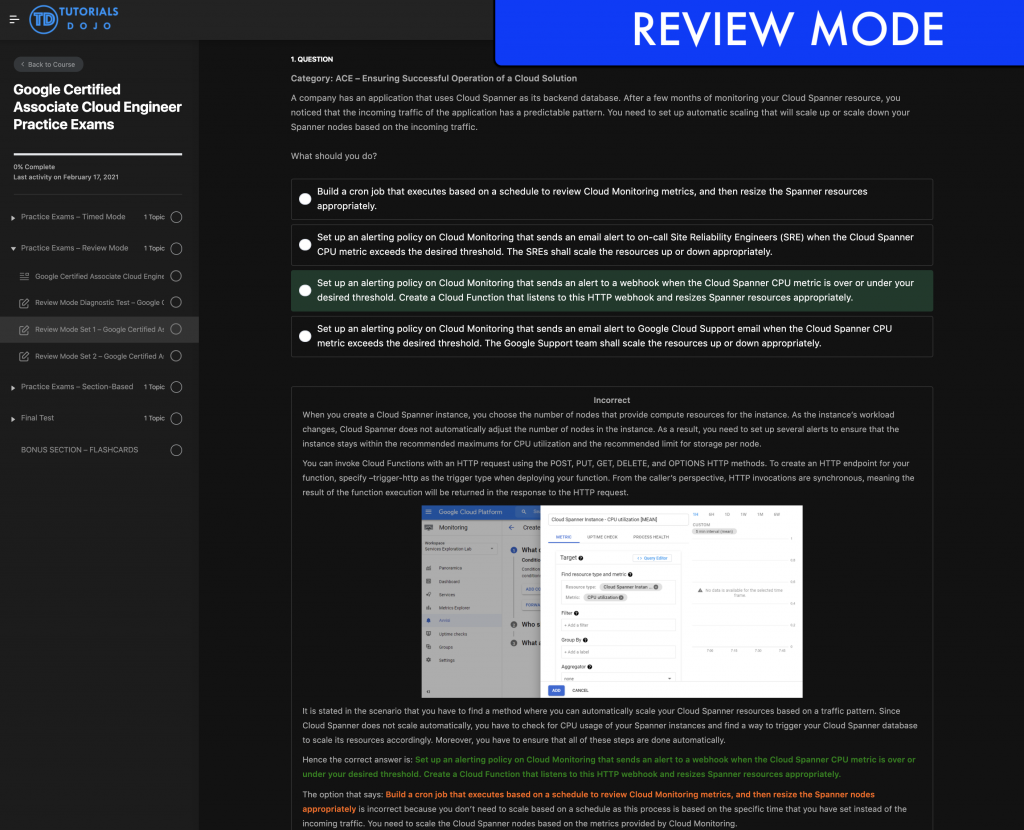Click the Google Certified Associate lesson icon
The image size is (1024, 830).
coord(25,276)
